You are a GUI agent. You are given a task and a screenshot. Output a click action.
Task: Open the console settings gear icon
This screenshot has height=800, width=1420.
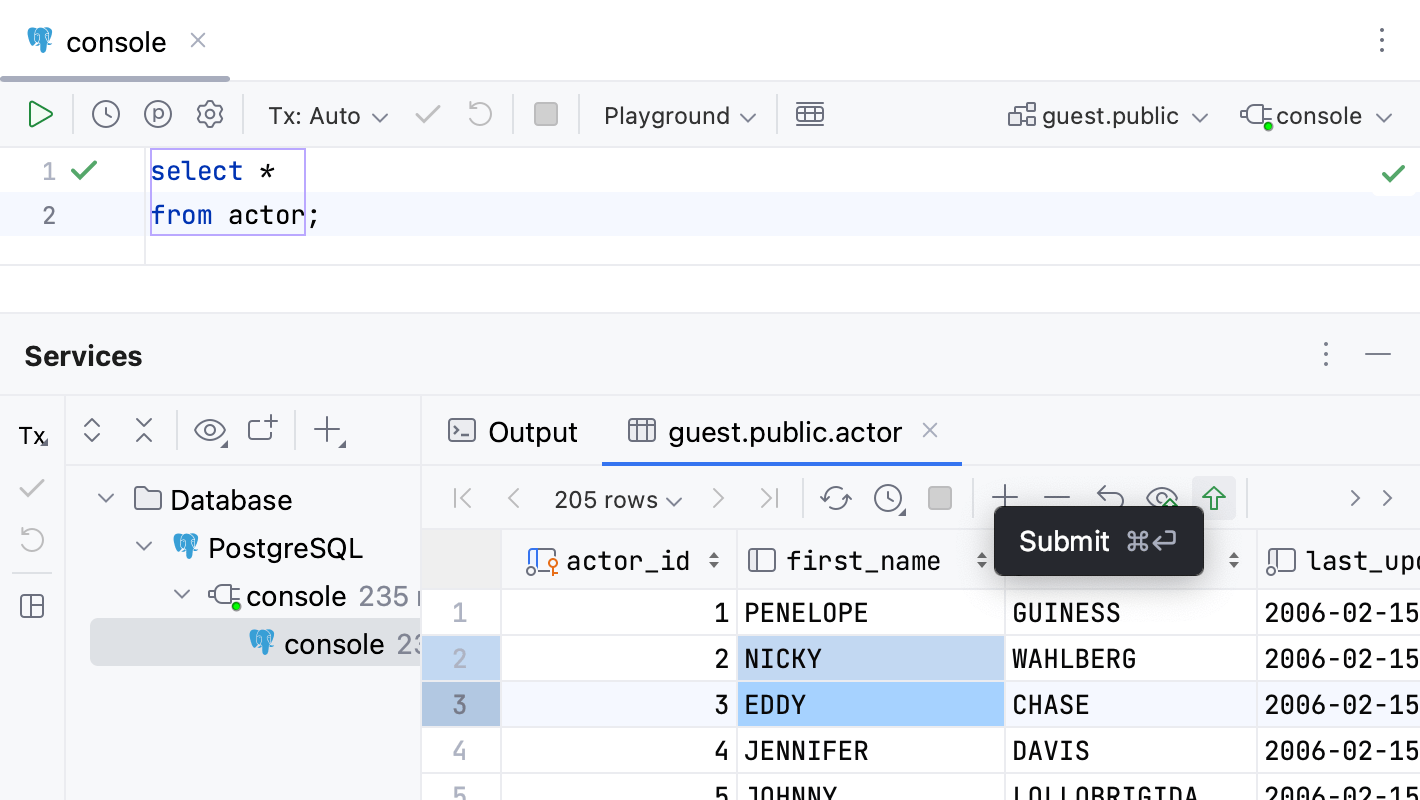[210, 114]
